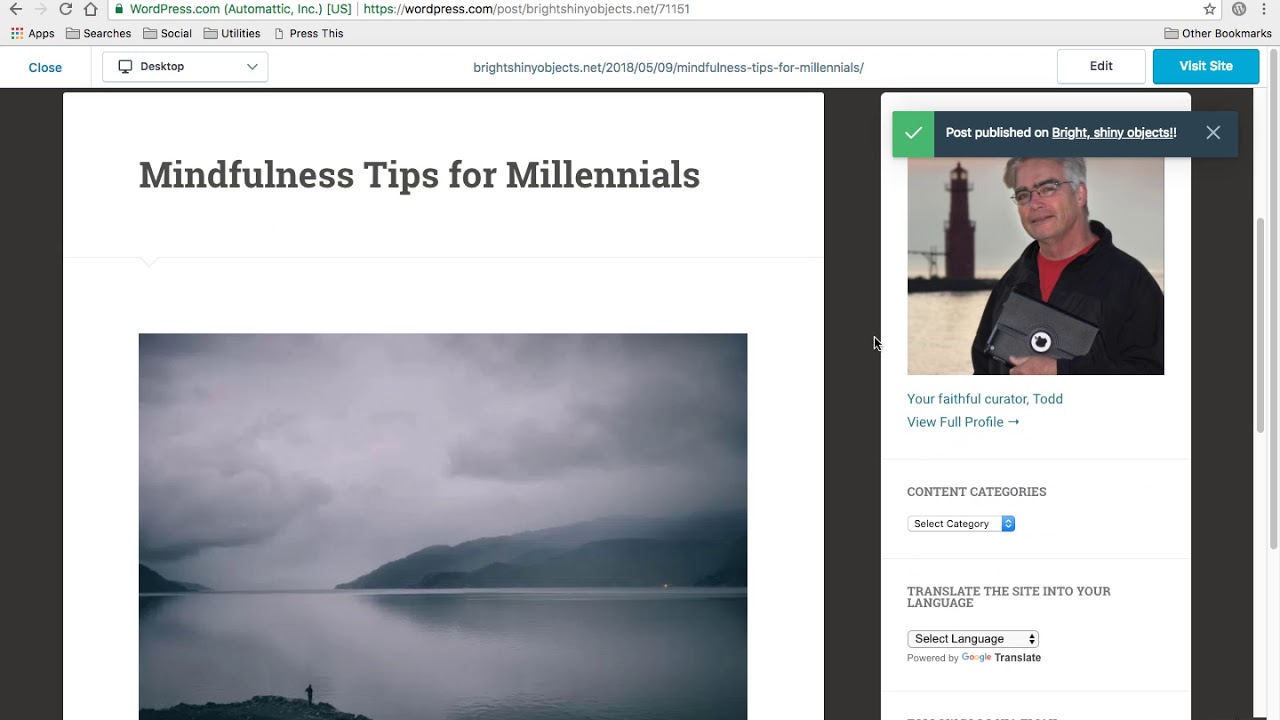This screenshot has width=1280, height=720.
Task: Open the Social bookmarks folder
Action: click(x=167, y=33)
